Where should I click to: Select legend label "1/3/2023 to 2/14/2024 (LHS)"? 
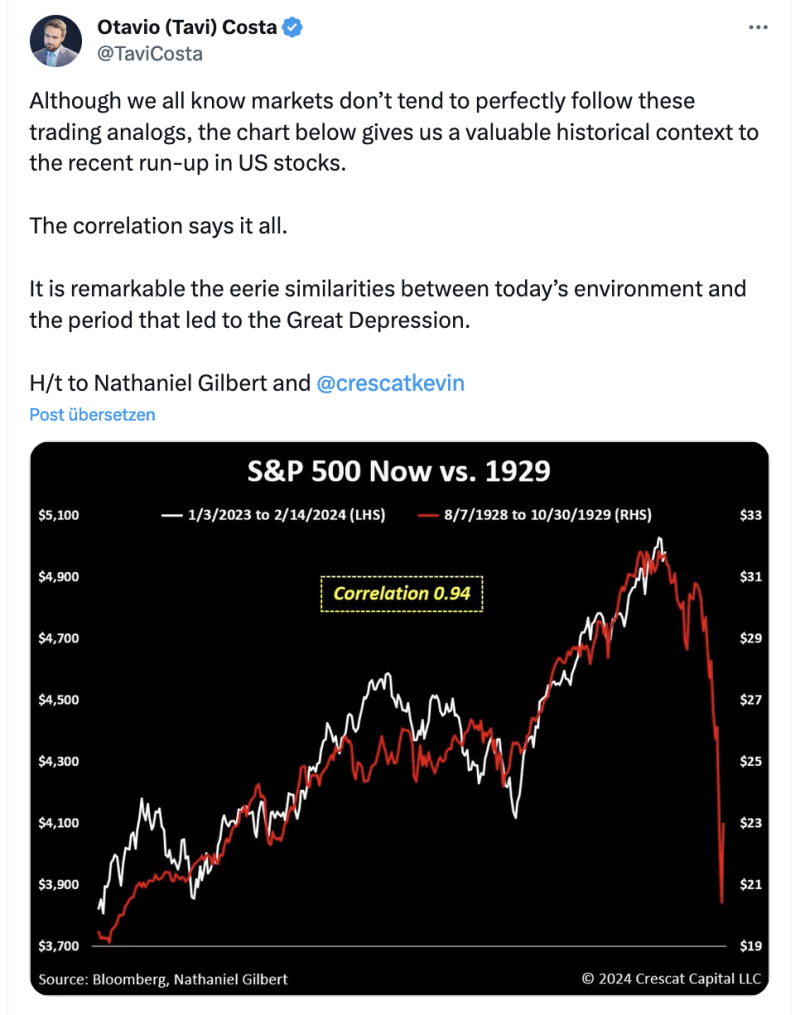[286, 515]
